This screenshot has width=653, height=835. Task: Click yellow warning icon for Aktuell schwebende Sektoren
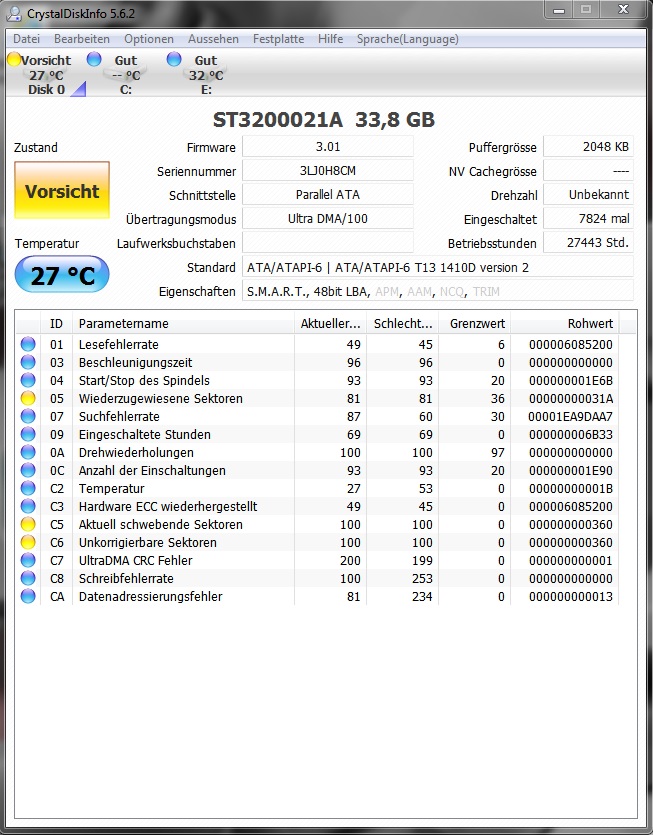tap(28, 524)
